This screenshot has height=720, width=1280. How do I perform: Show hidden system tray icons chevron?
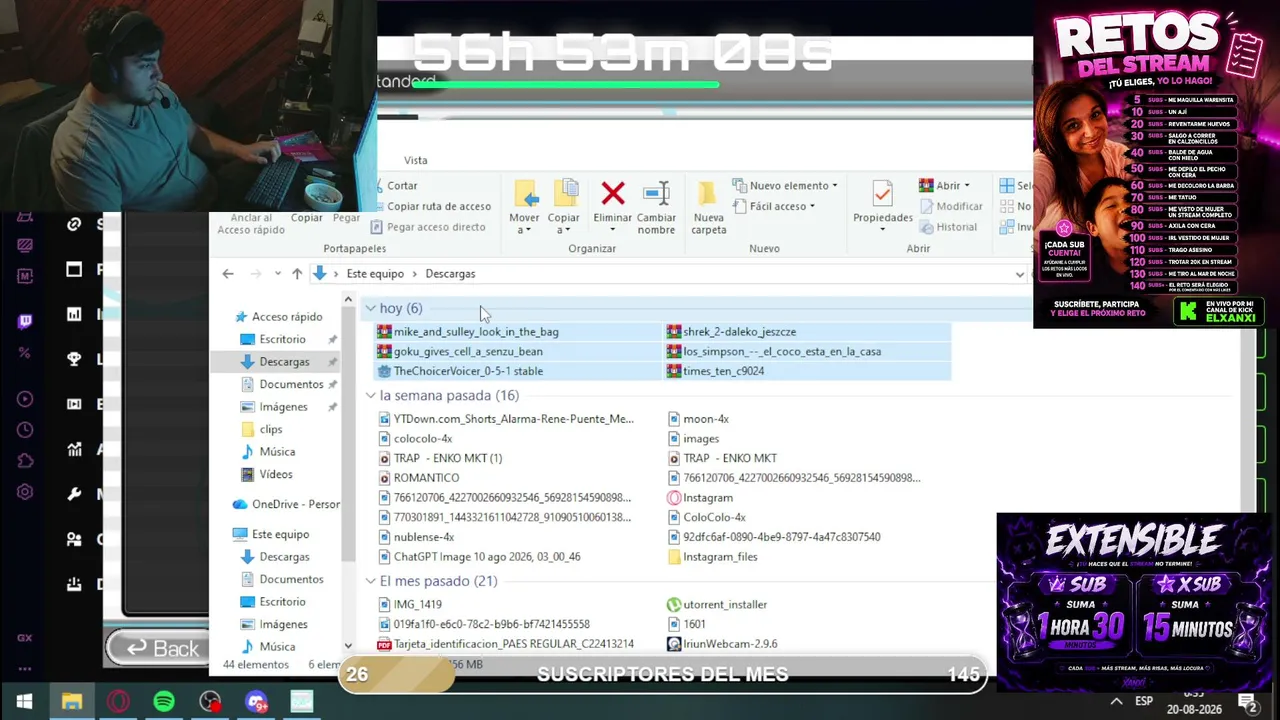coord(1116,702)
